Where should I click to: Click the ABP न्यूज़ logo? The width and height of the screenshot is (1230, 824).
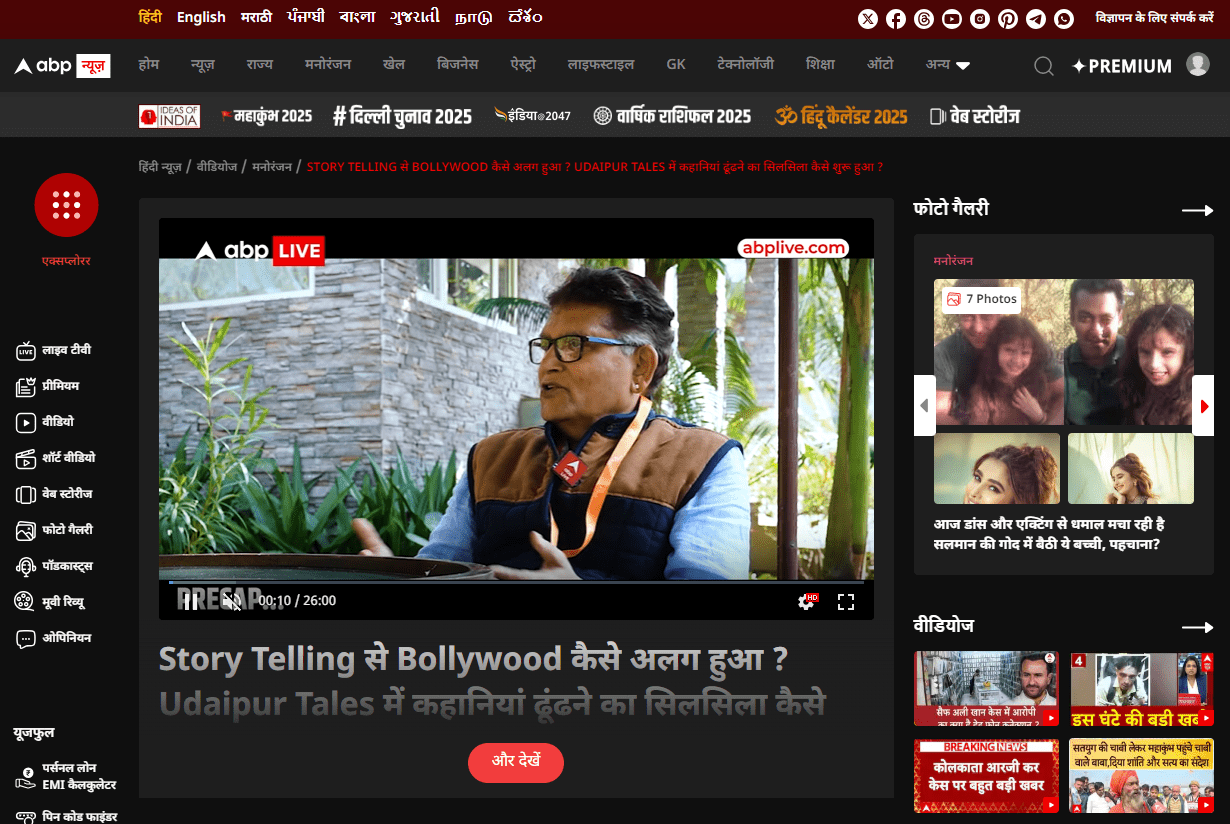point(62,66)
